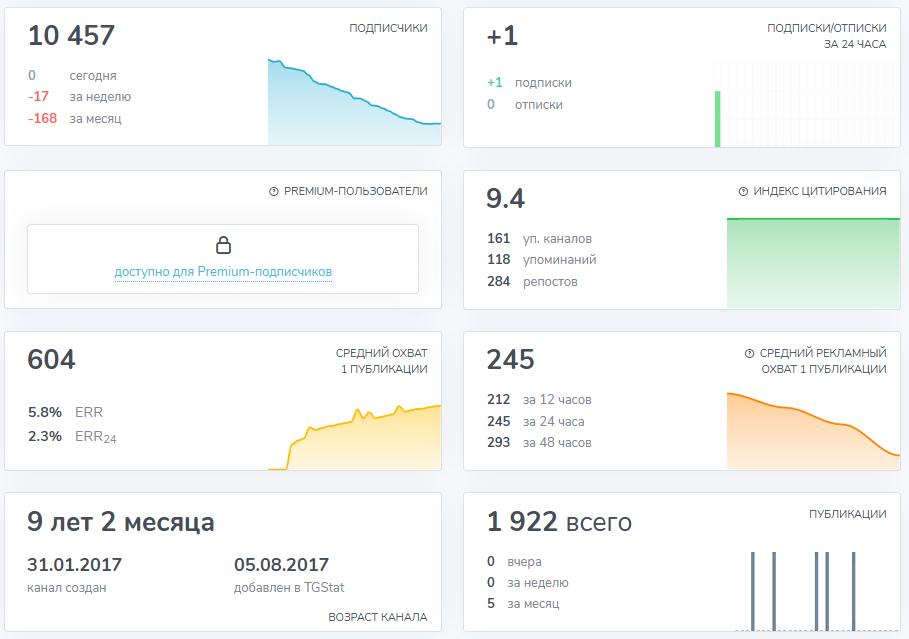Open the ПОДПИСЧИКИ card title
Viewport: 909px width, 639px height.
388,28
